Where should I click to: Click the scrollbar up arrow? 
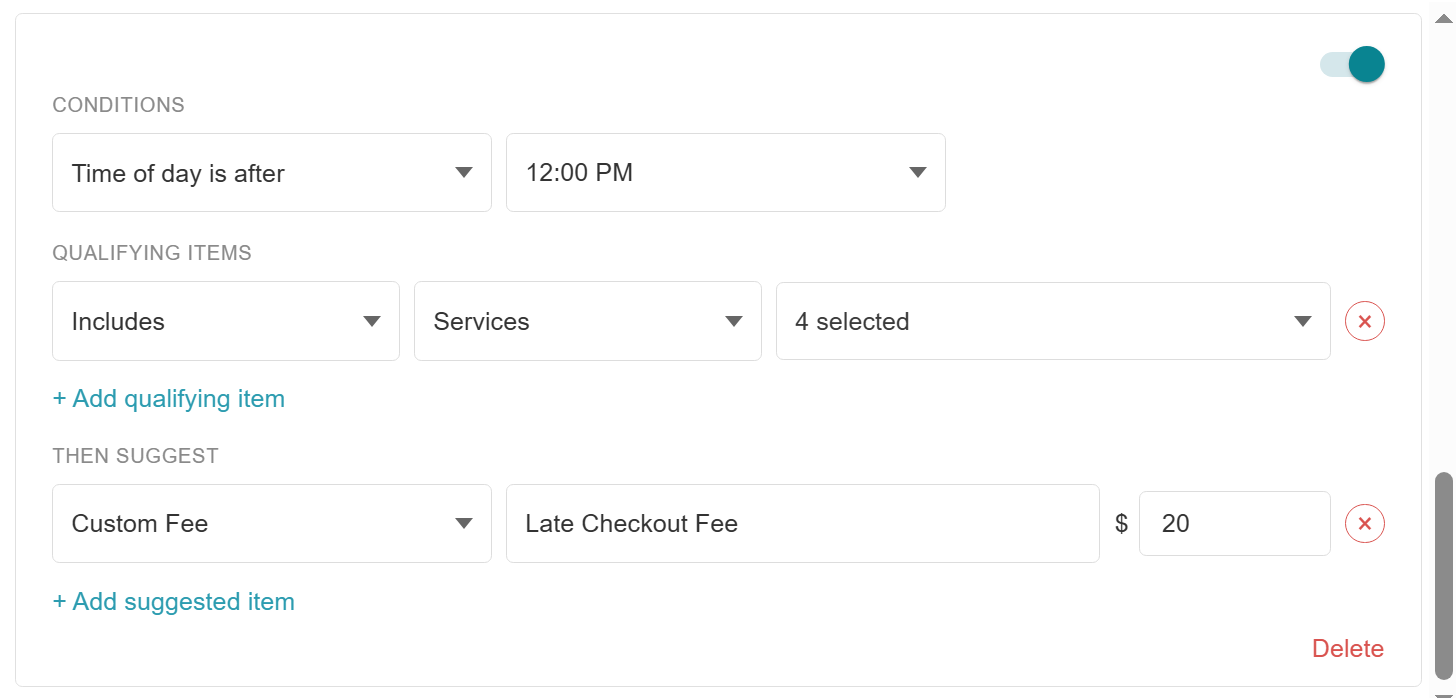1444,17
